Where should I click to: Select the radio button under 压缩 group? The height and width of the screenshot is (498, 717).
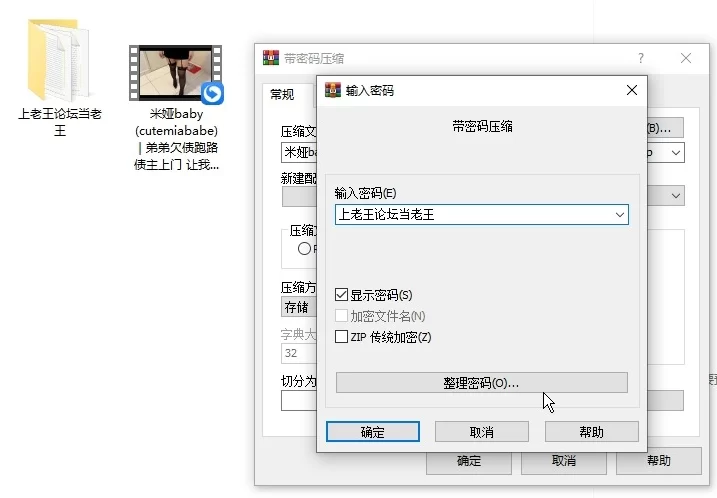(x=304, y=249)
